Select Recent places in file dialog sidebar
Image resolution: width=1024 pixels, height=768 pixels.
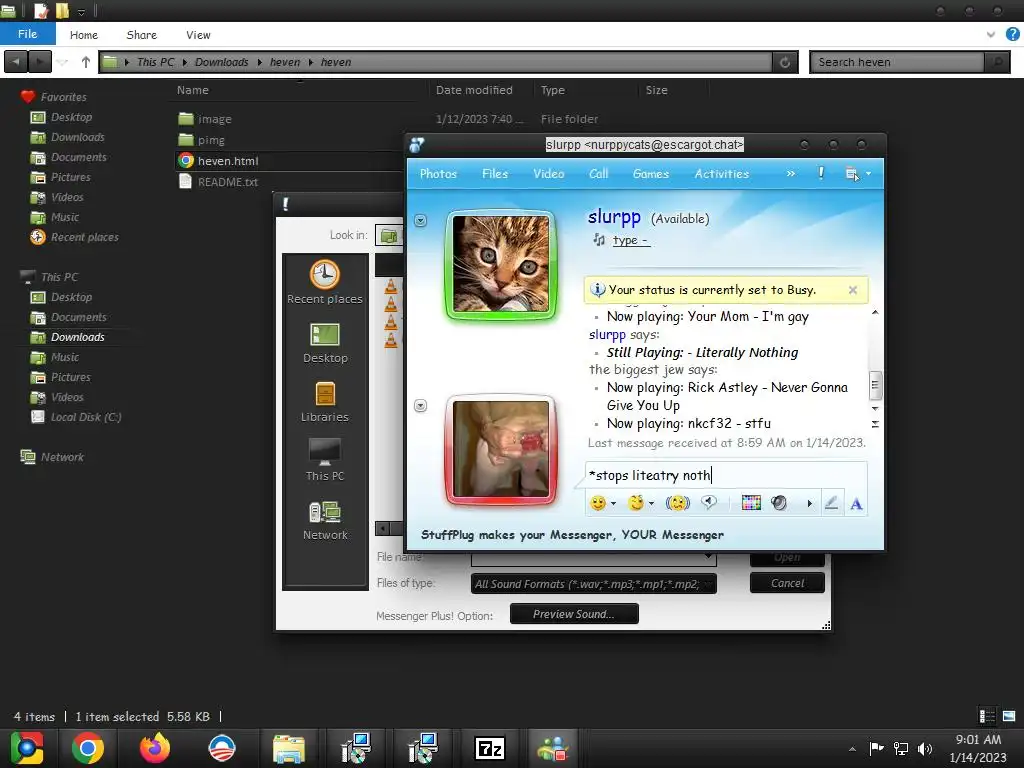pyautogui.click(x=325, y=282)
